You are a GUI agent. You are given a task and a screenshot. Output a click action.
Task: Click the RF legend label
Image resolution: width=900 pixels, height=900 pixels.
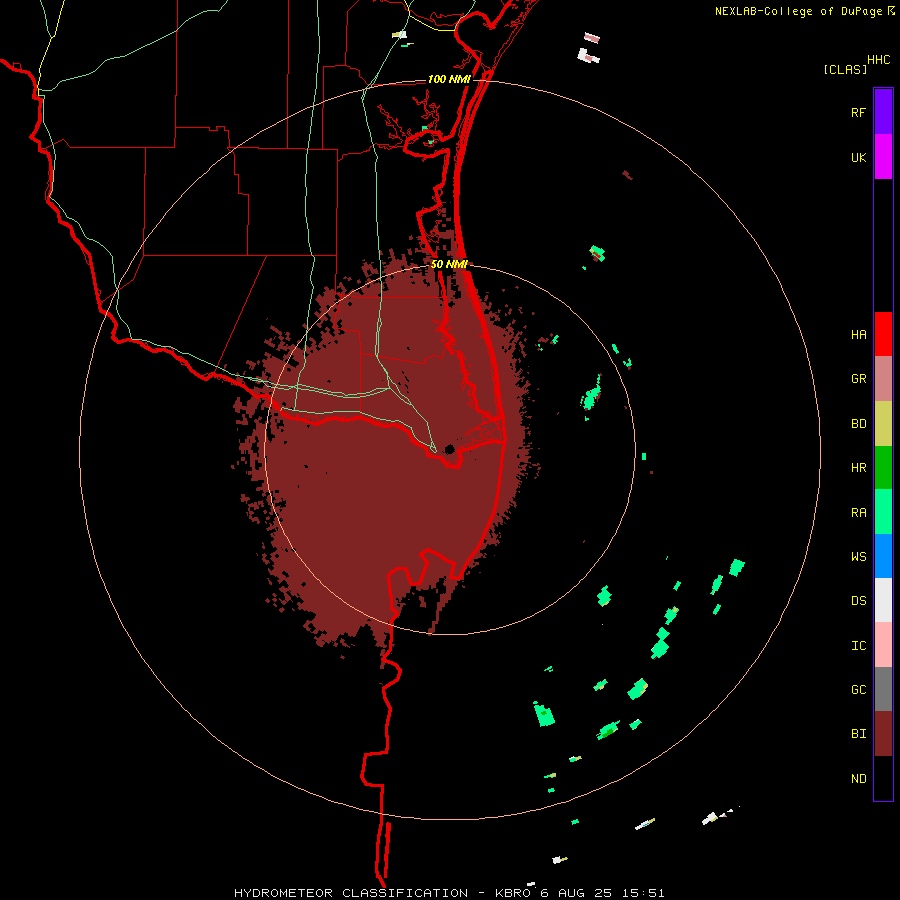point(858,113)
